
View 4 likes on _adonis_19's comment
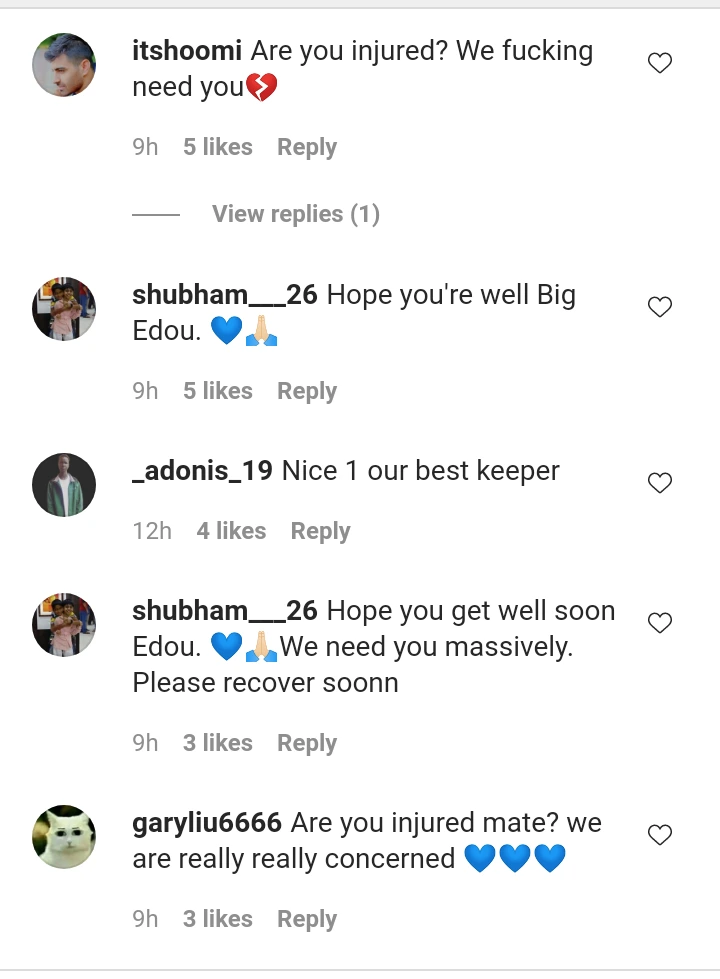pos(231,531)
